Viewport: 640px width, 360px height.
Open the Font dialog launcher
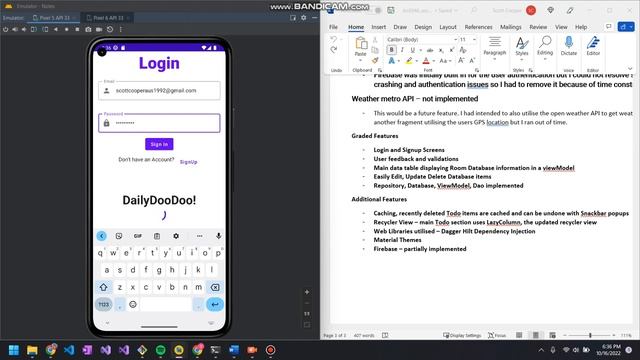[476, 70]
